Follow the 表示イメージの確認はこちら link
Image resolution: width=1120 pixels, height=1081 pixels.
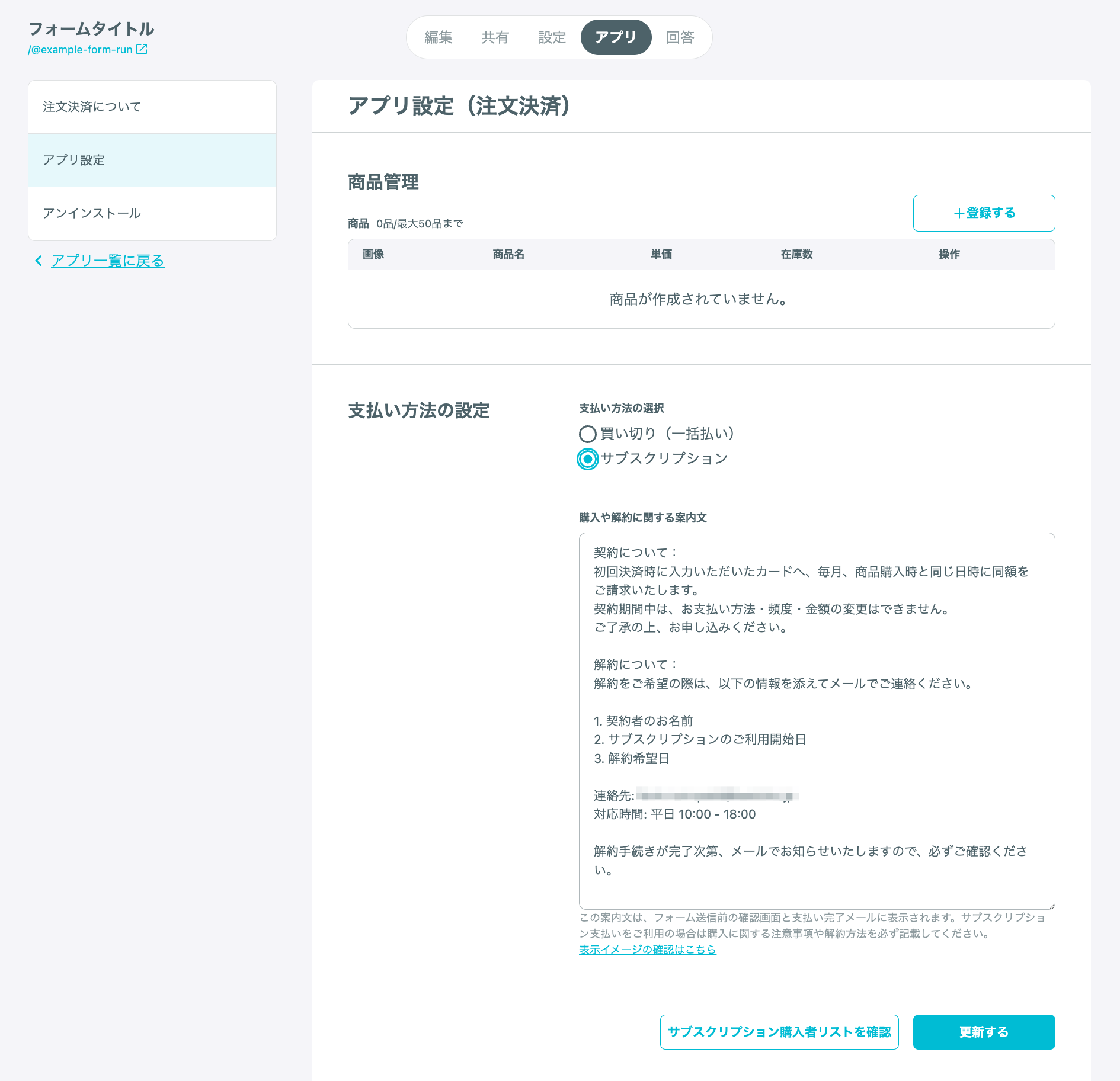tap(648, 950)
